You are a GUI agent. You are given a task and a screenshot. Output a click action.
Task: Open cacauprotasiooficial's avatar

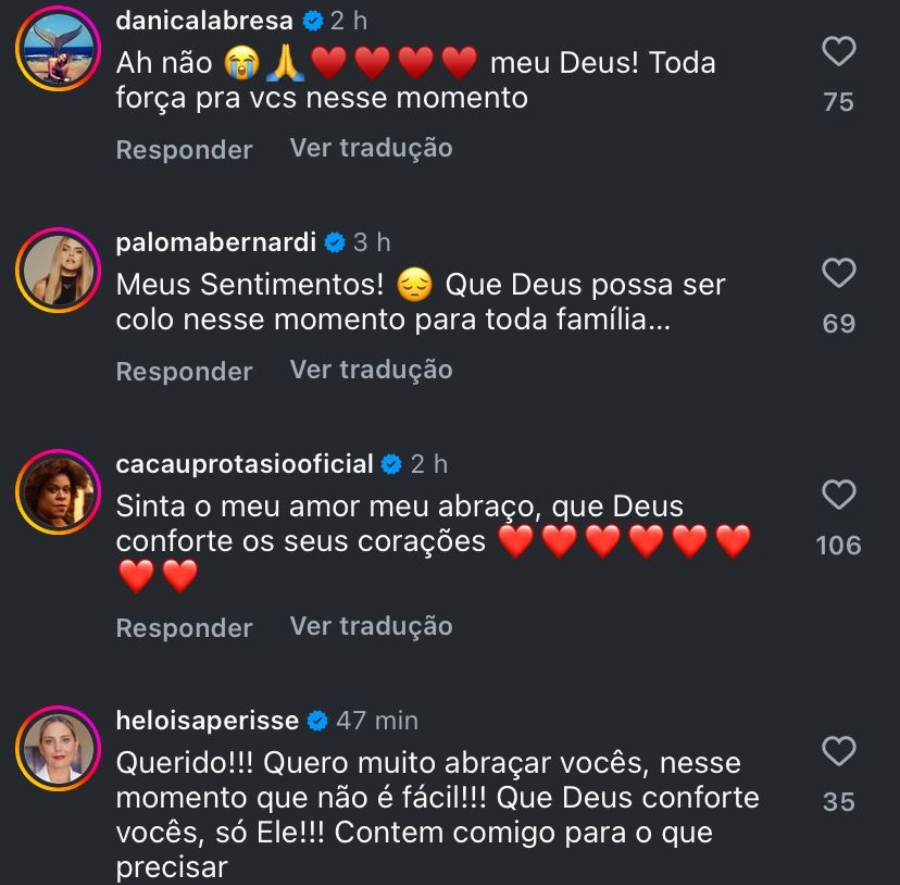pos(56,492)
